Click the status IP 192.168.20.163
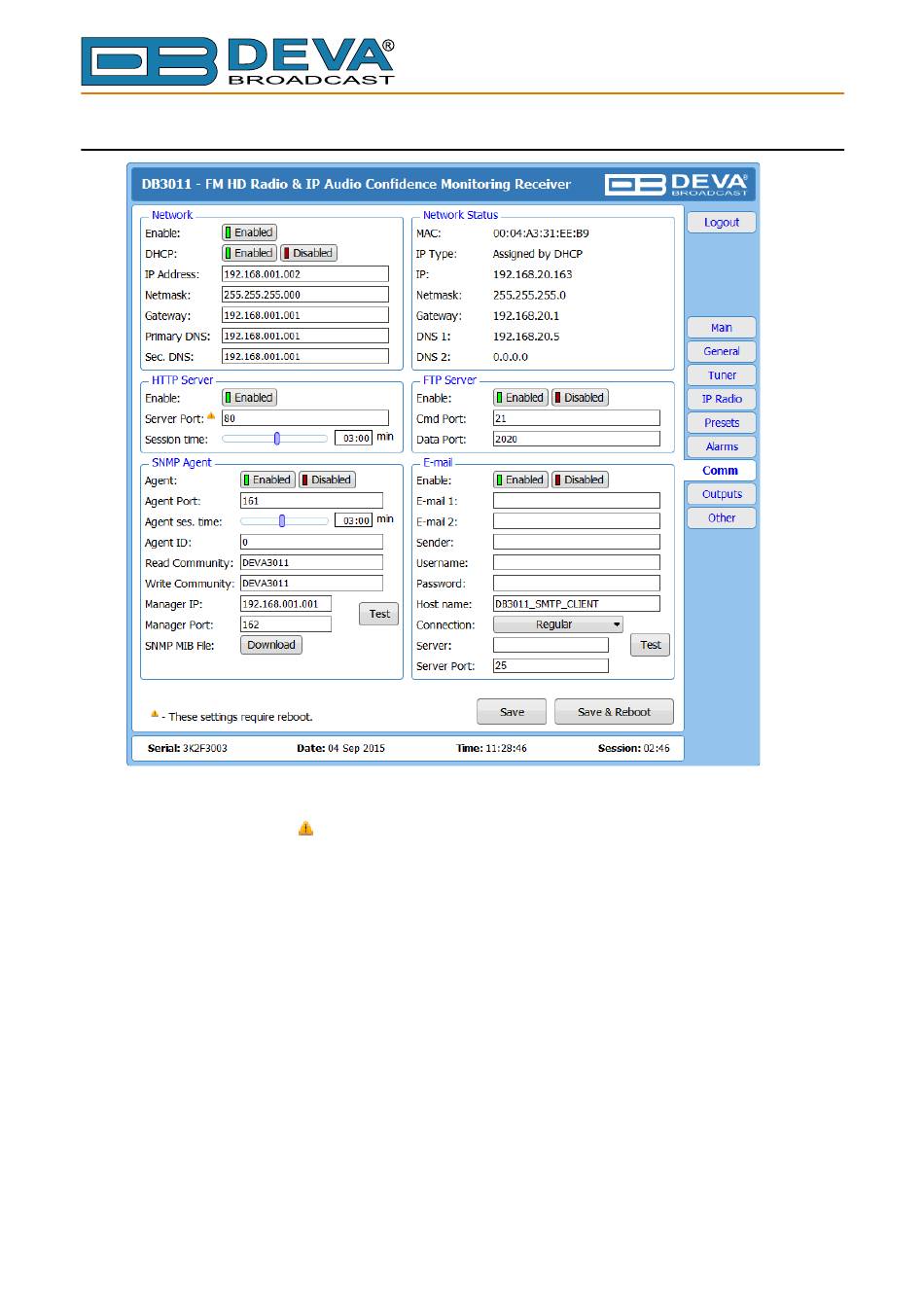Image resolution: width=924 pixels, height=1316 pixels. pyautogui.click(x=532, y=274)
